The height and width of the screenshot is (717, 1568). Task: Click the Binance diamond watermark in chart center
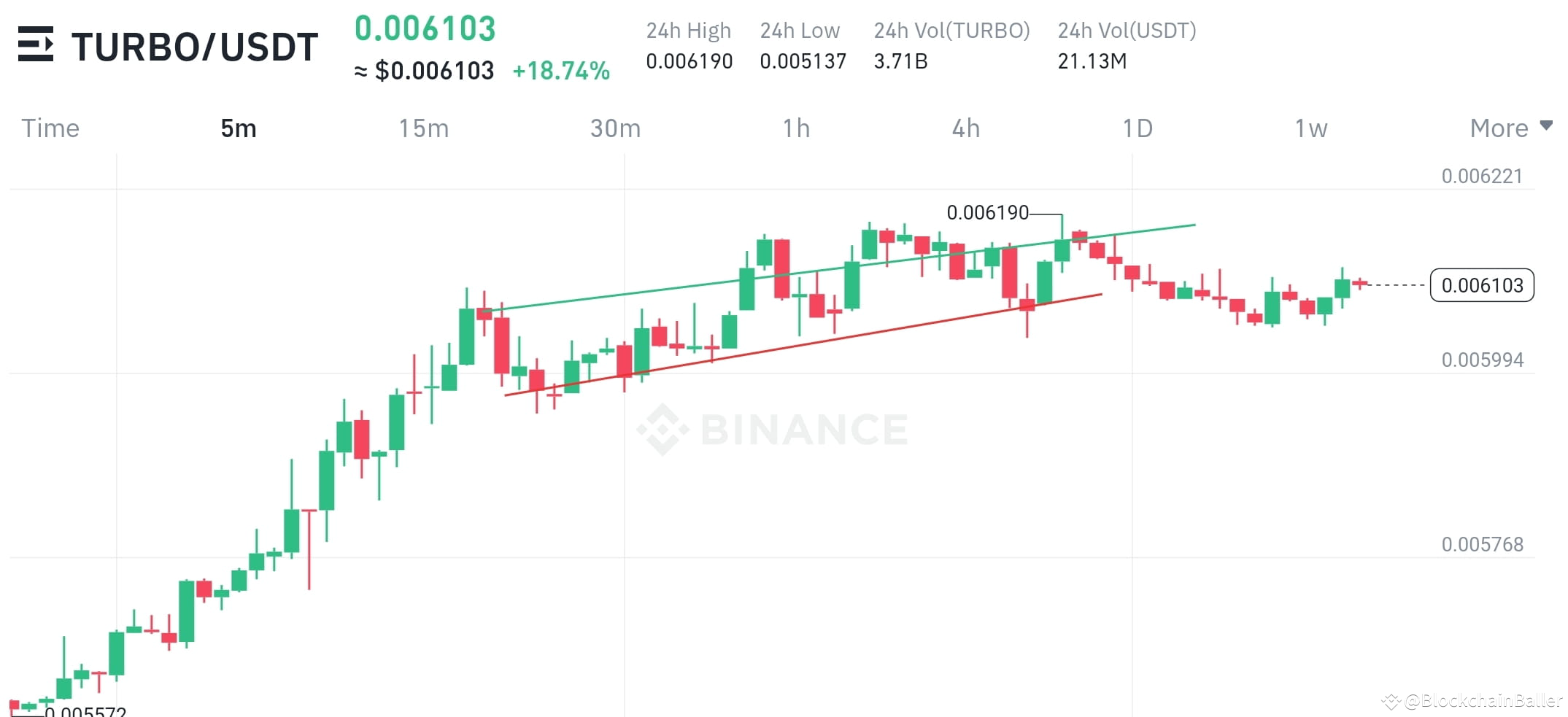pos(663,430)
